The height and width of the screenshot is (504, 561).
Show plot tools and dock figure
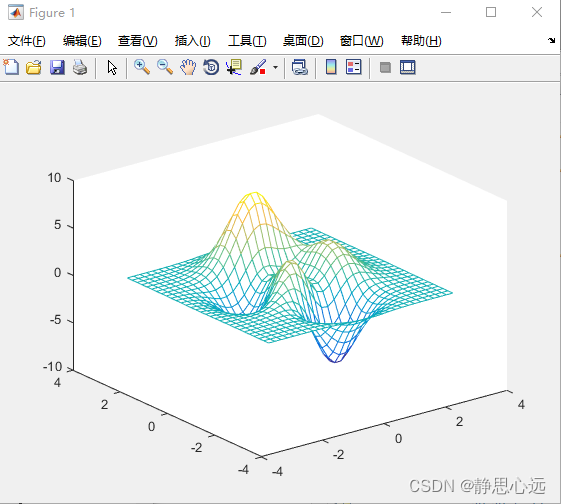click(408, 67)
